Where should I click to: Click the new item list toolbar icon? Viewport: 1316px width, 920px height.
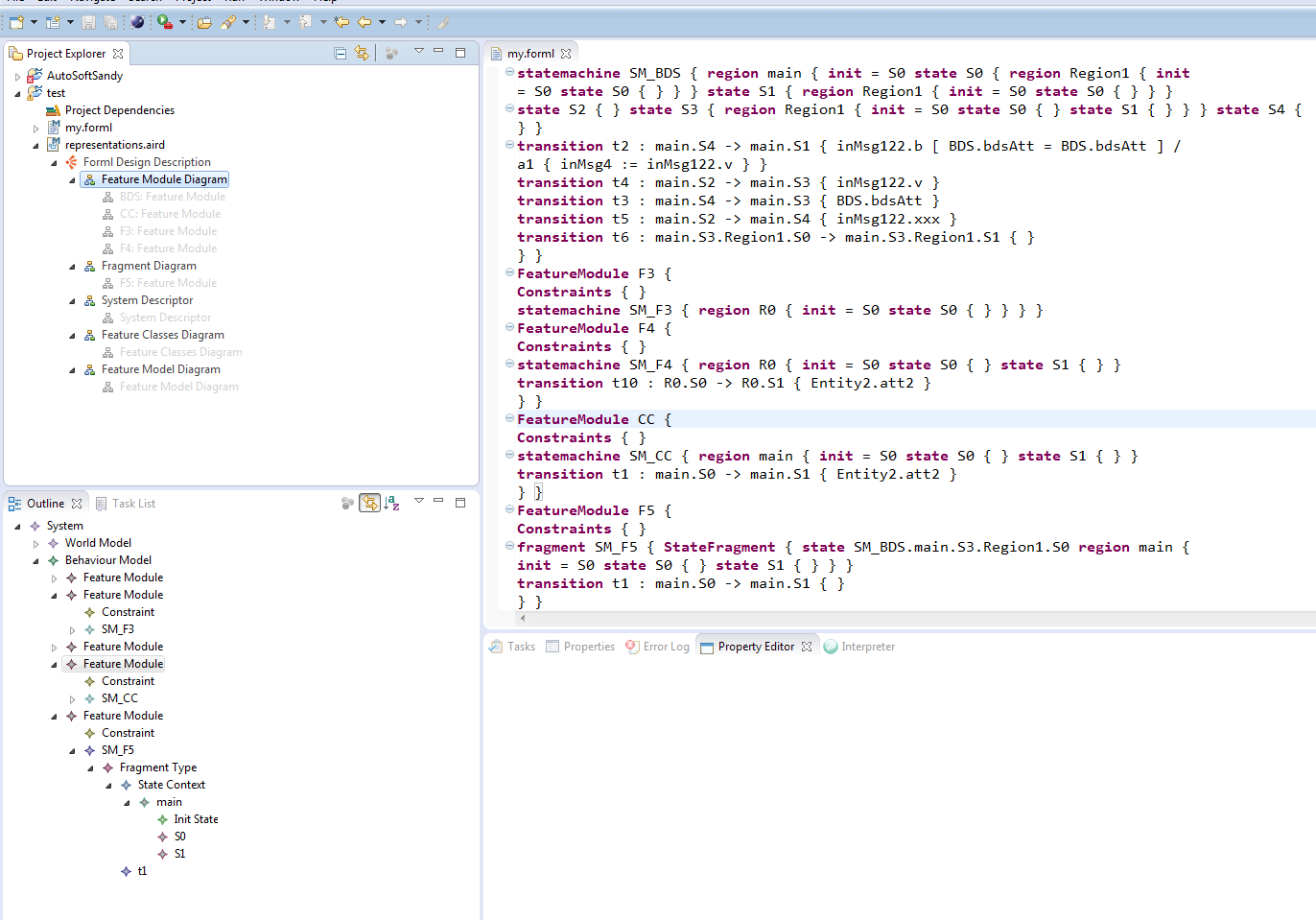[x=52, y=22]
